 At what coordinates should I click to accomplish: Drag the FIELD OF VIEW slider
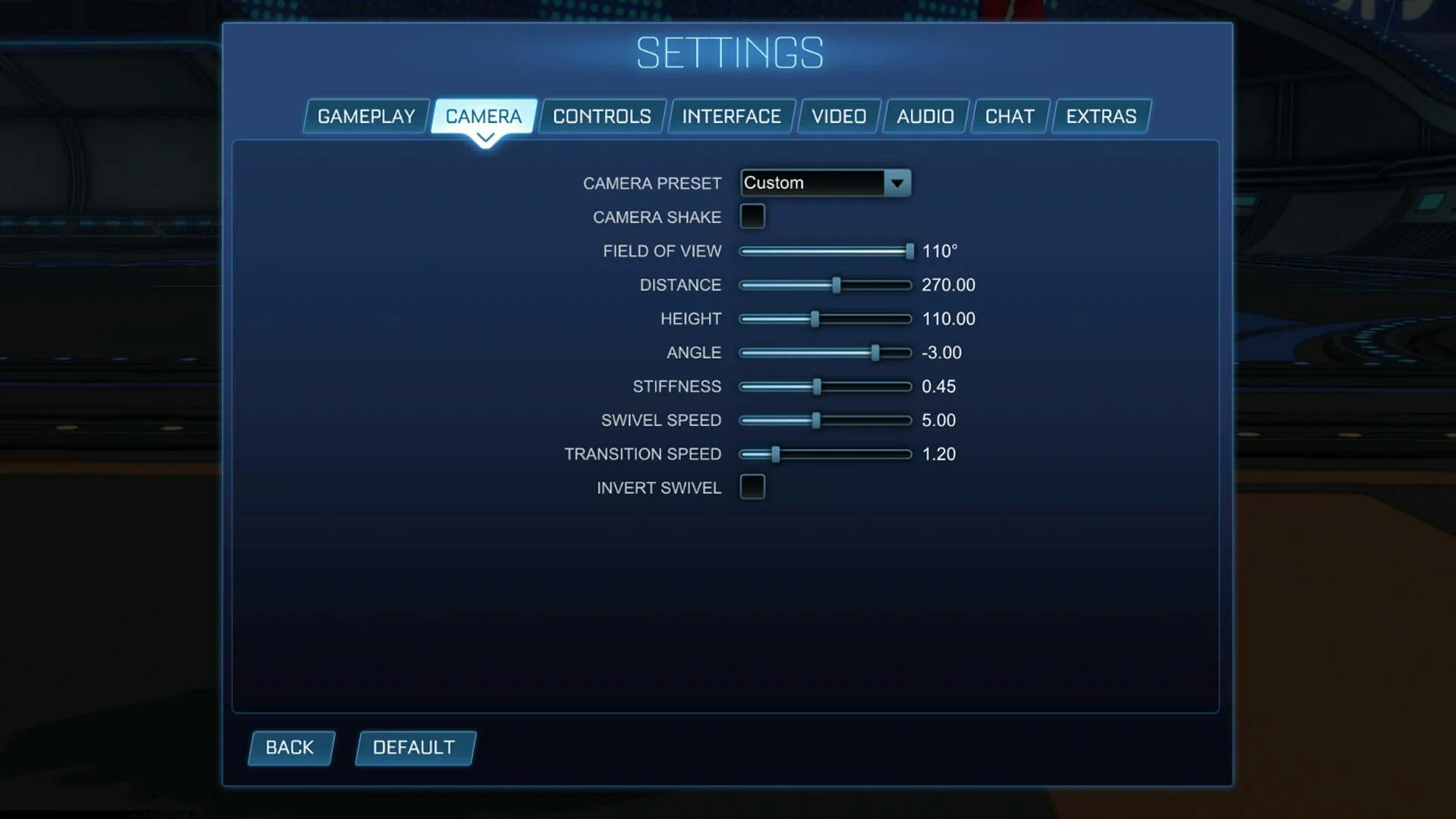click(907, 251)
